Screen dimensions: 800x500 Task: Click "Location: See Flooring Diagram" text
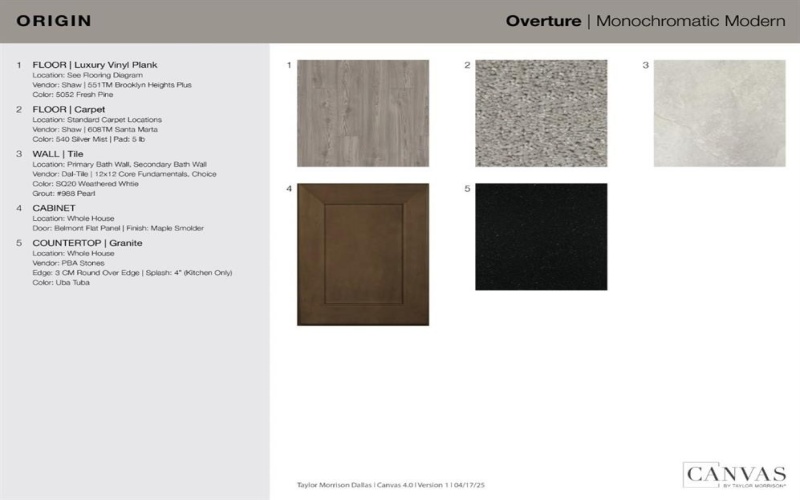click(x=83, y=75)
